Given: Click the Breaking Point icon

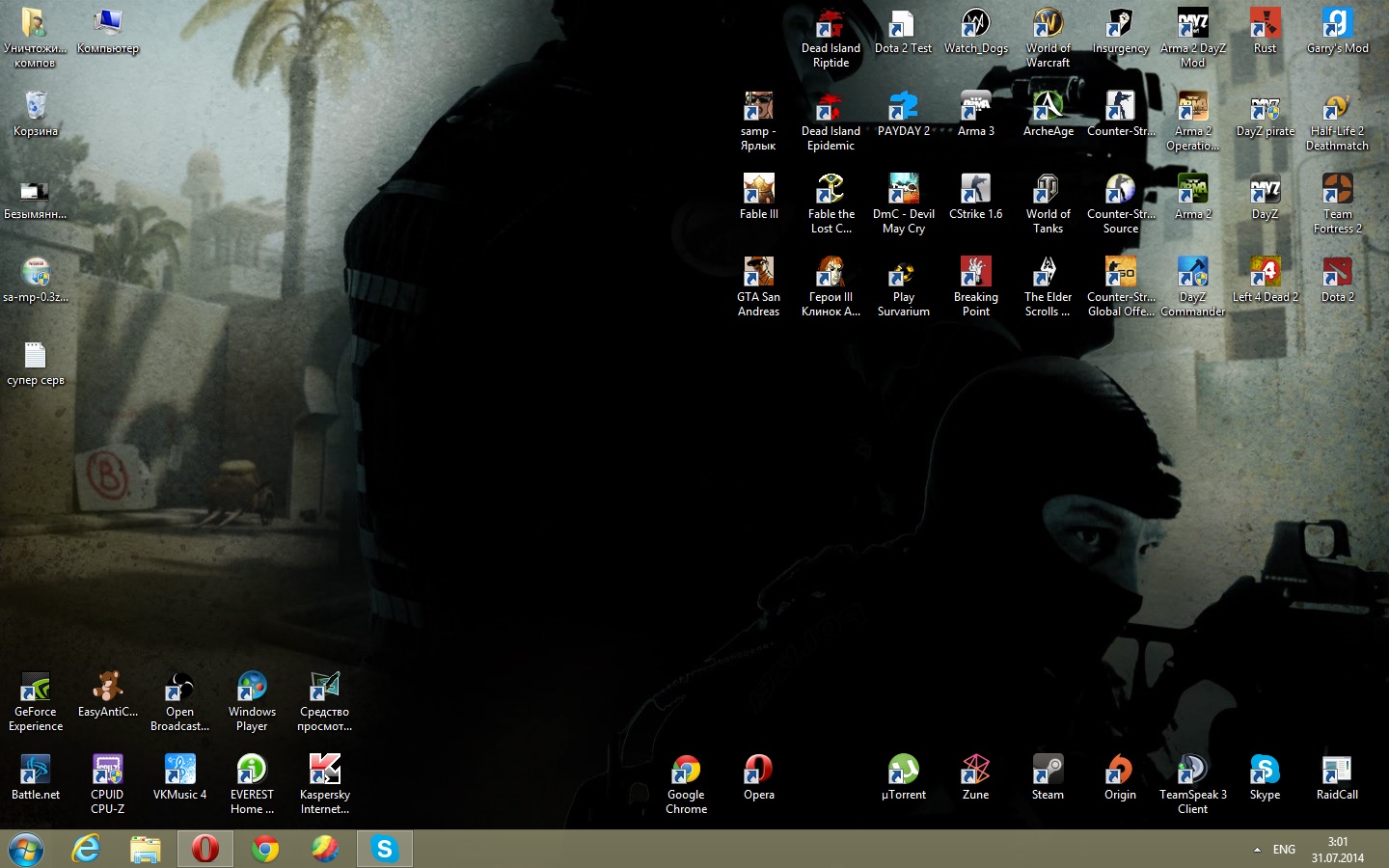Looking at the screenshot, I should click(975, 287).
